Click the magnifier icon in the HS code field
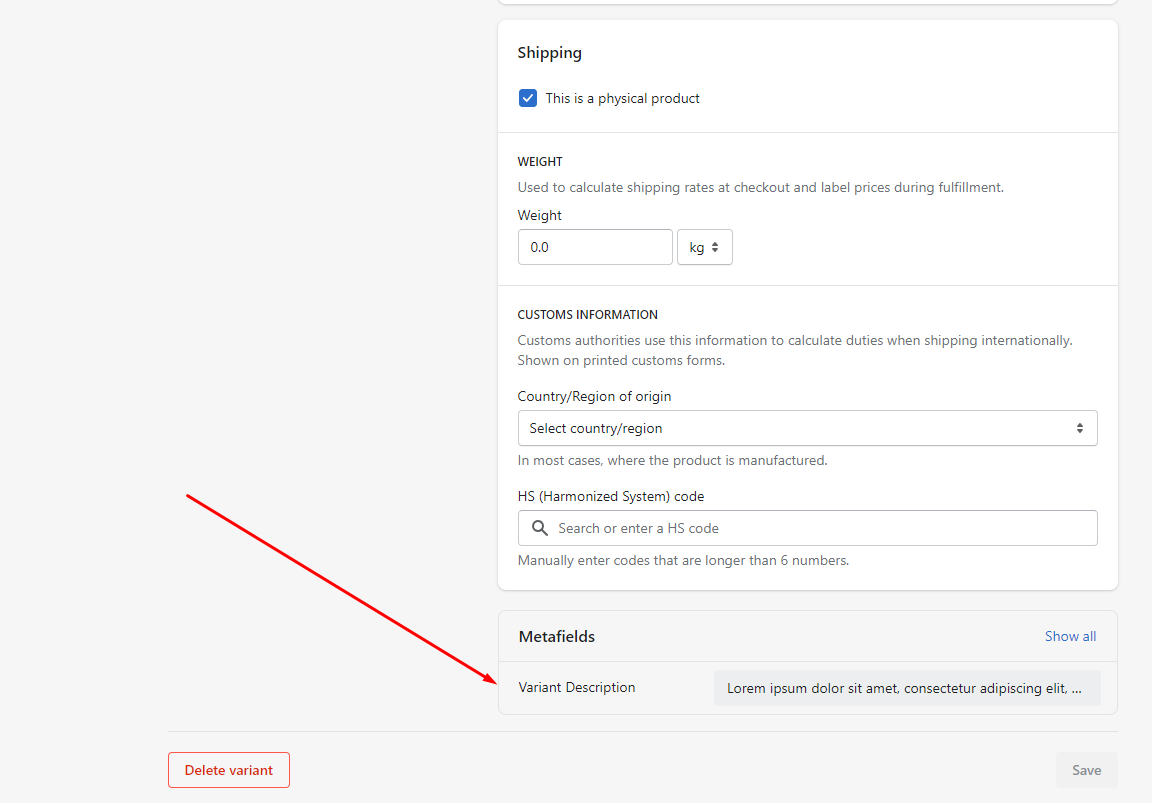This screenshot has width=1152, height=803. [540, 528]
